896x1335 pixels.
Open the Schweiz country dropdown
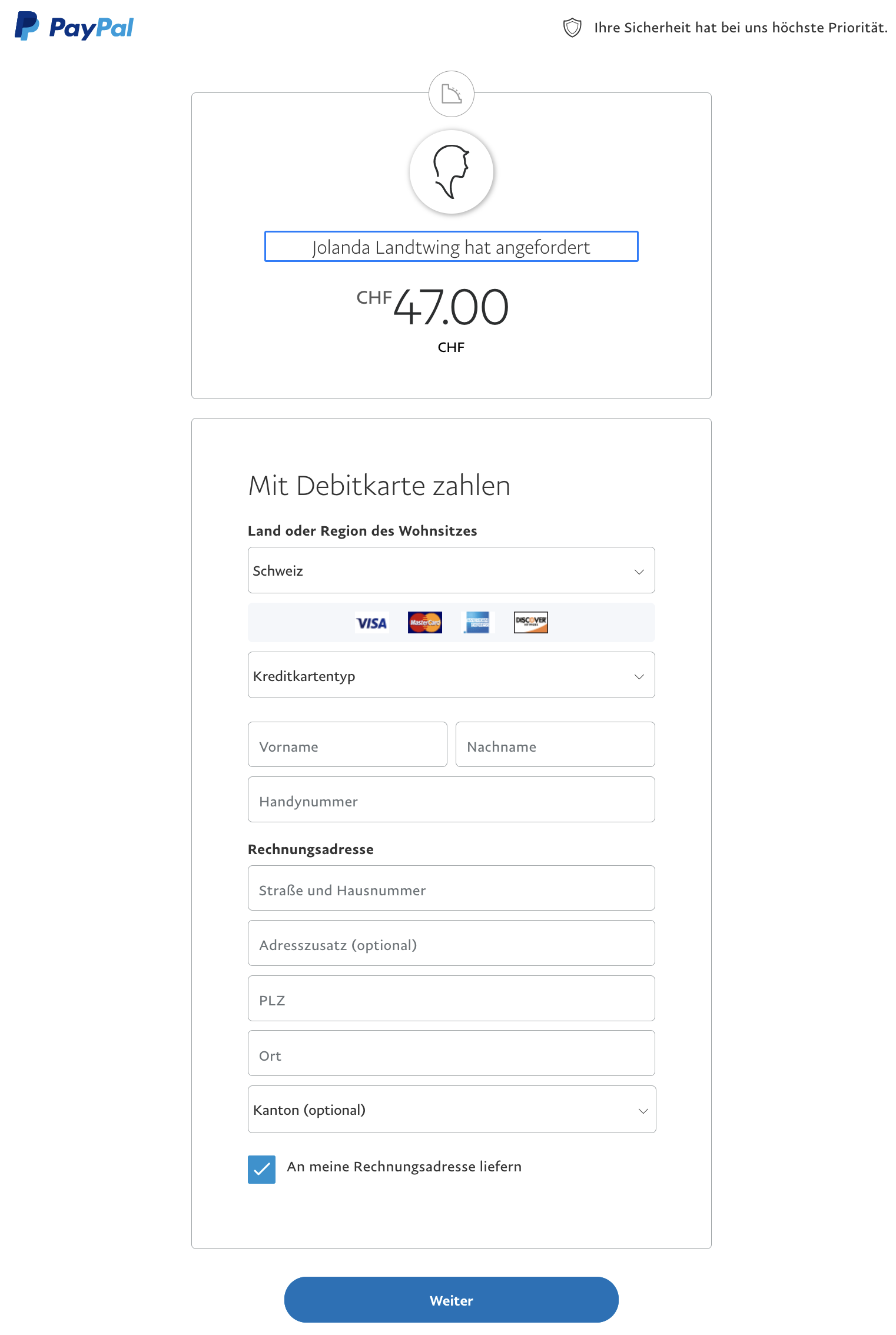coord(451,570)
